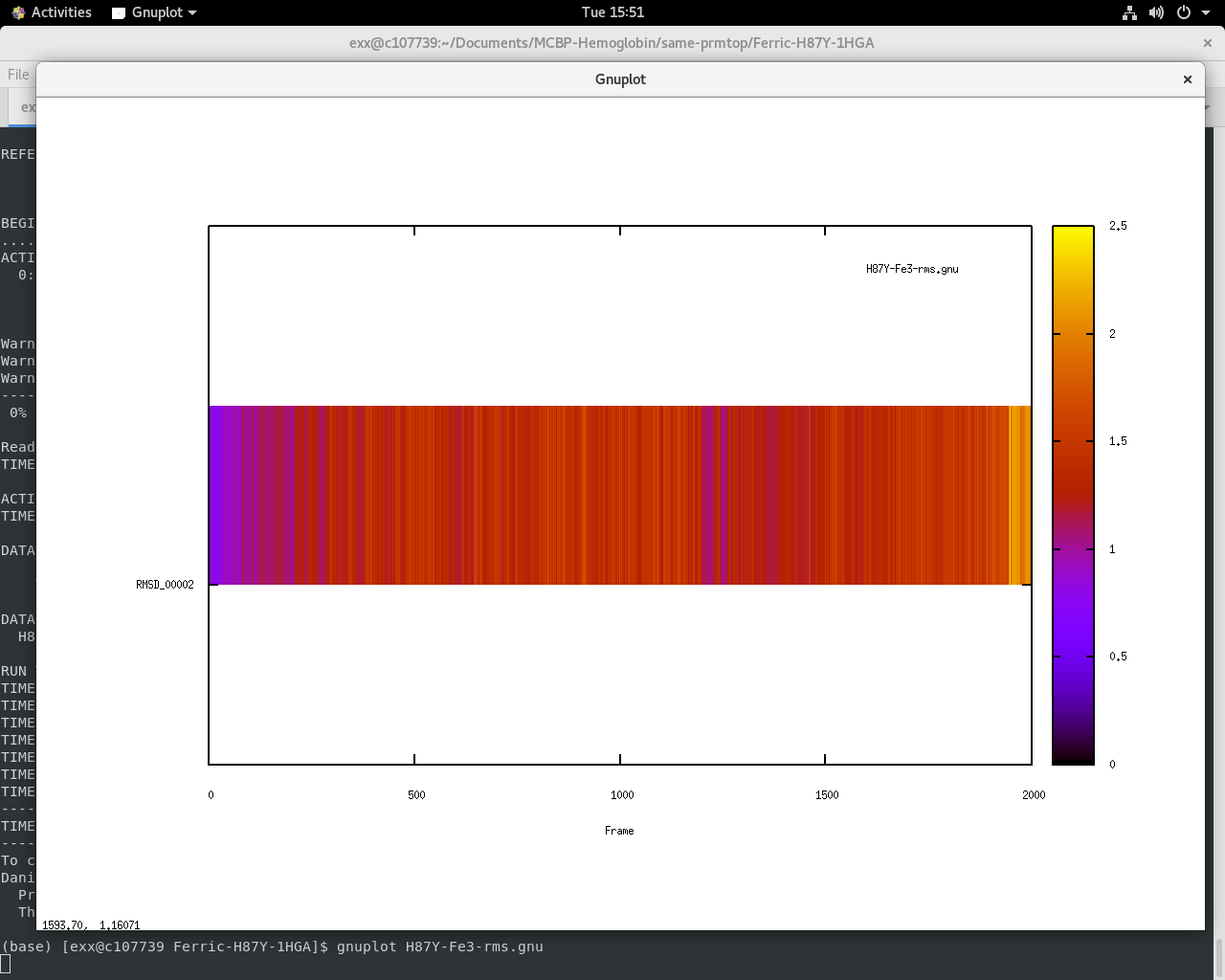1225x980 pixels.
Task: Click the RMSD_00002 axis label
Action: point(165,585)
